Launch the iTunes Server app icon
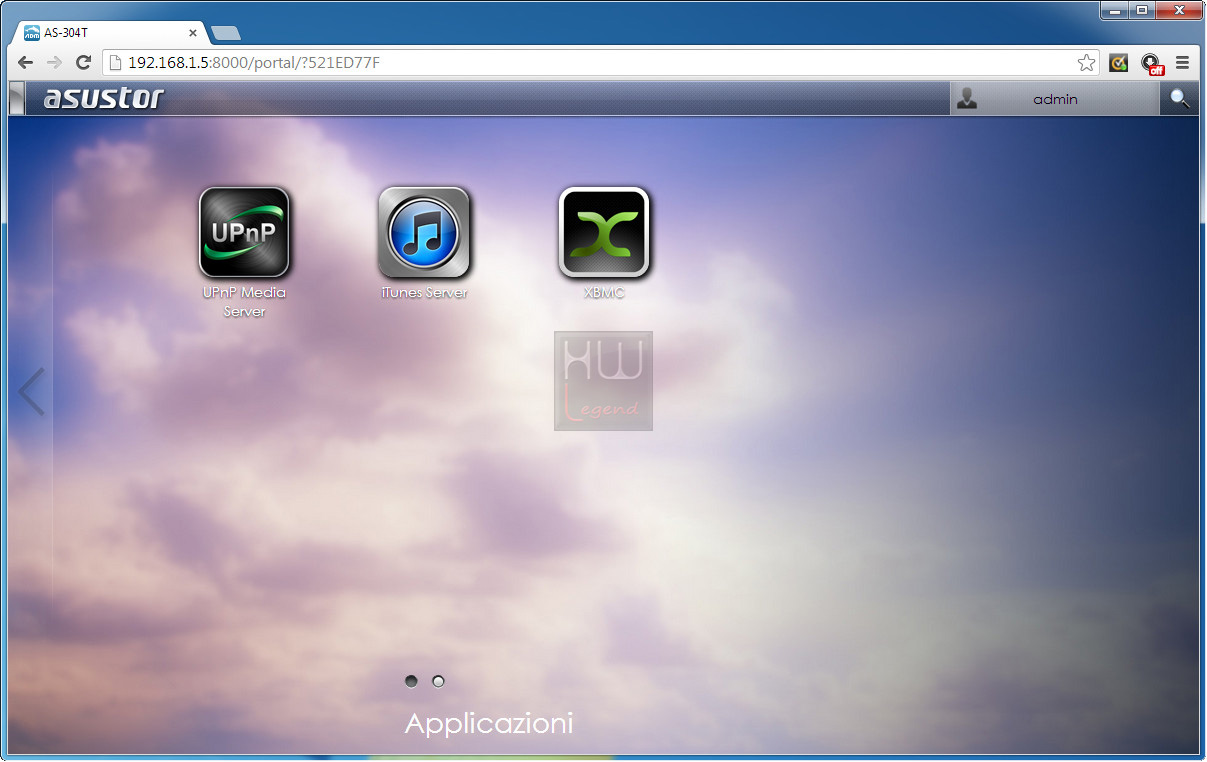 click(x=424, y=232)
